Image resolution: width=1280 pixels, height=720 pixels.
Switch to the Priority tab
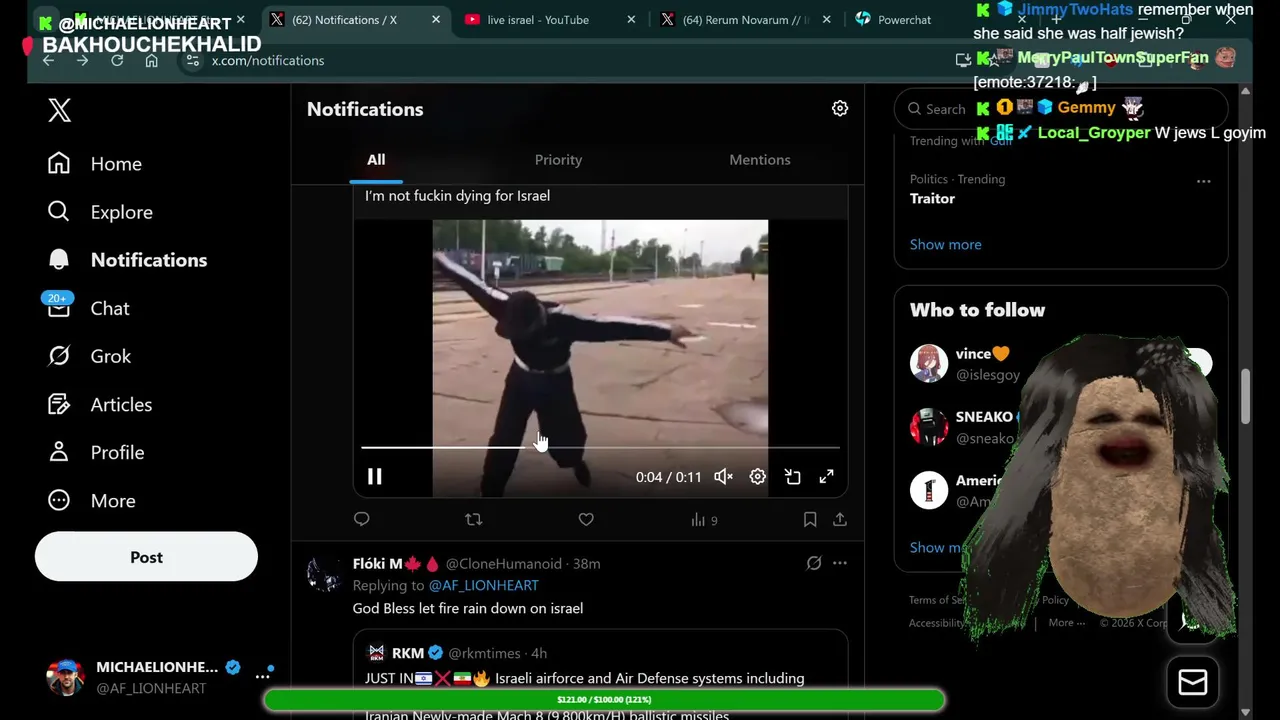tap(558, 160)
